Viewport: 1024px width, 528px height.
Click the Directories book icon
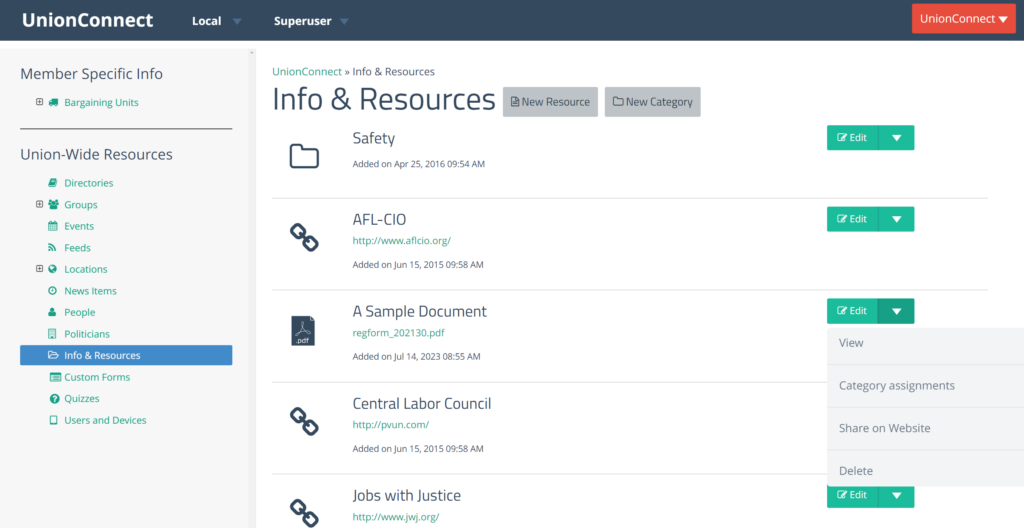[53, 183]
